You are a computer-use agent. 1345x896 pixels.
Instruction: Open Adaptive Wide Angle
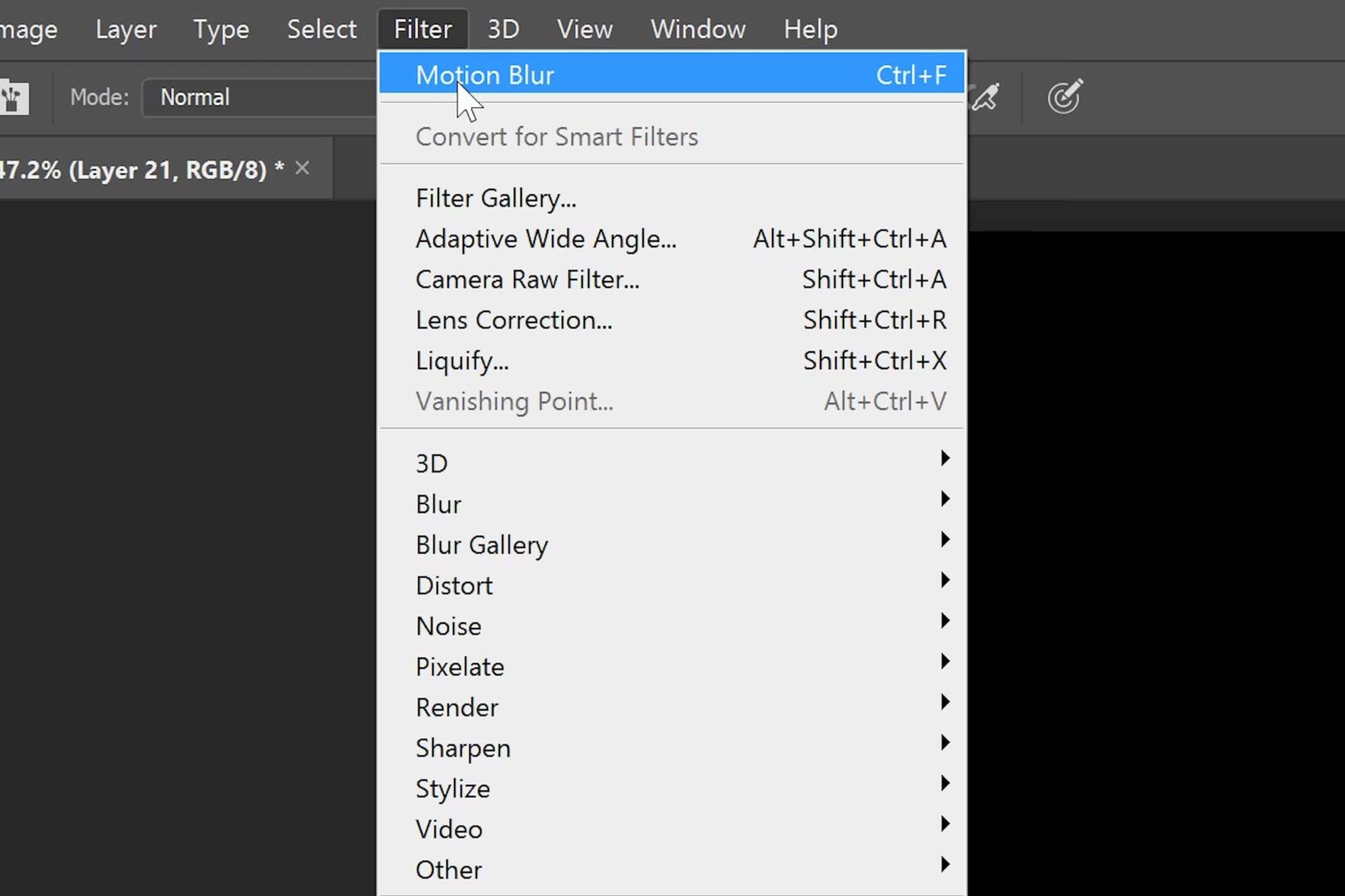pos(547,238)
